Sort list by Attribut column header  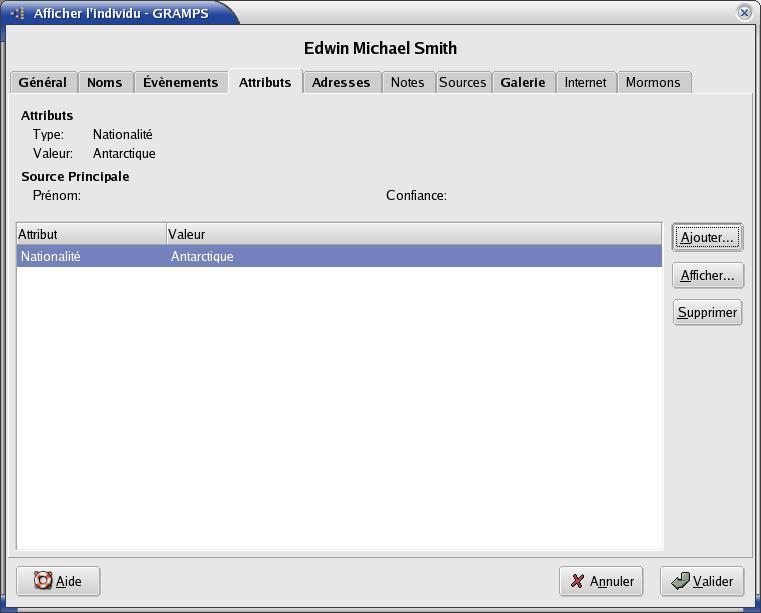pos(91,234)
